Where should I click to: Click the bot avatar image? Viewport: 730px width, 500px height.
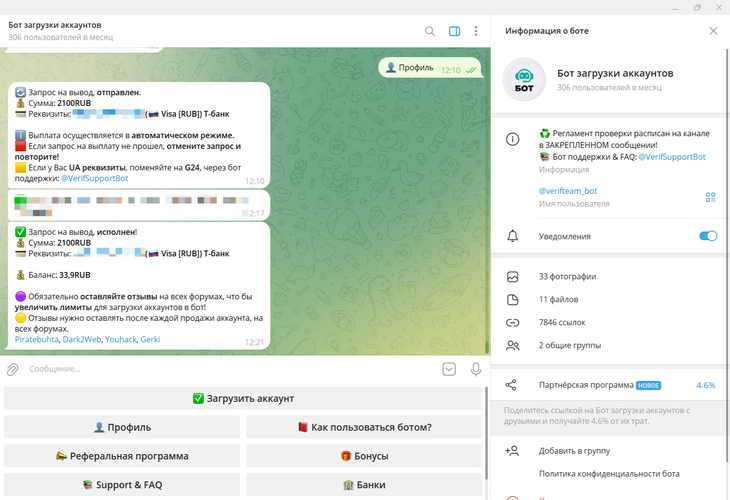tap(523, 80)
